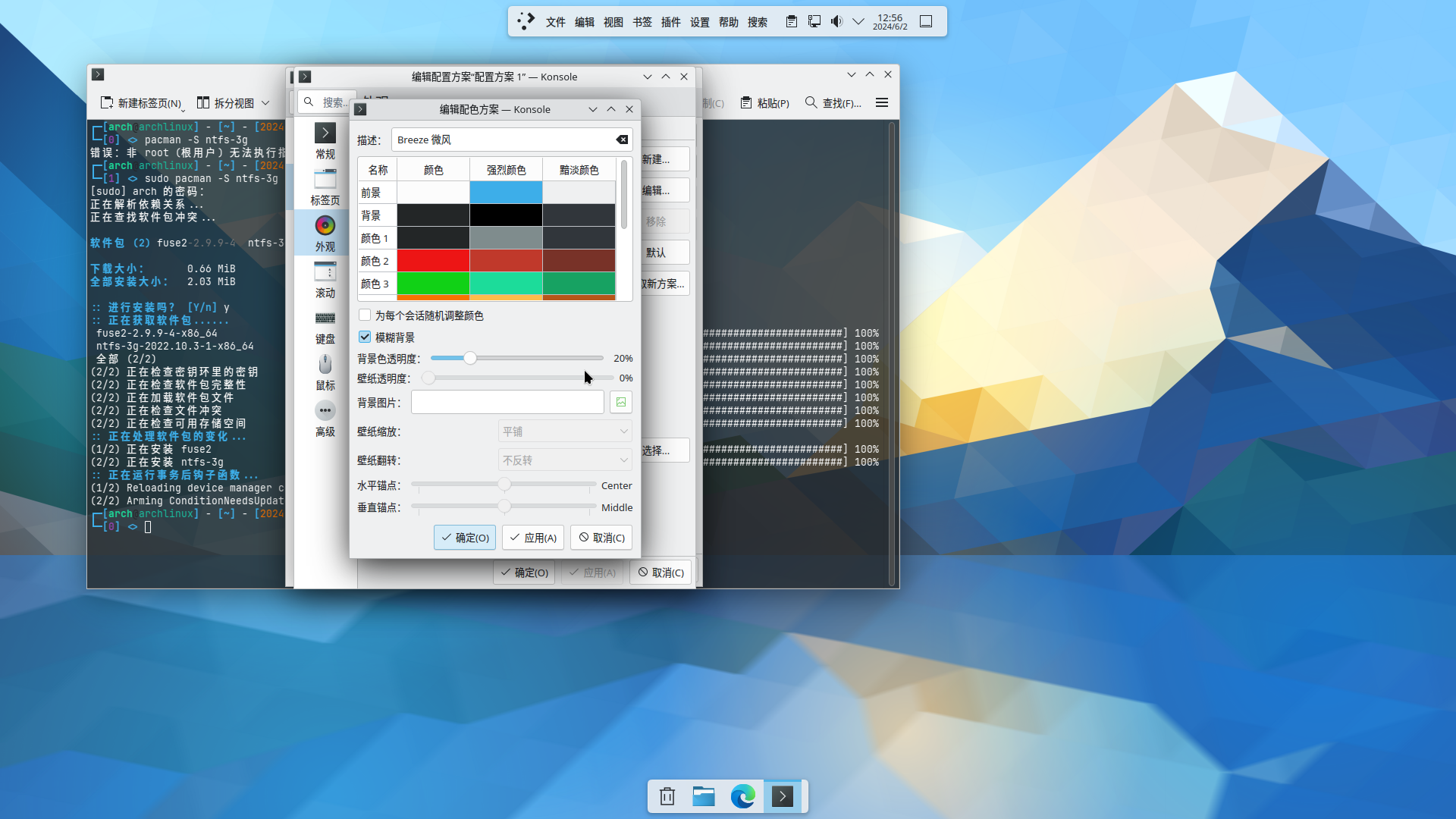Open the 外观 appearance settings page
Screen dimensions: 1456x819
click(325, 233)
